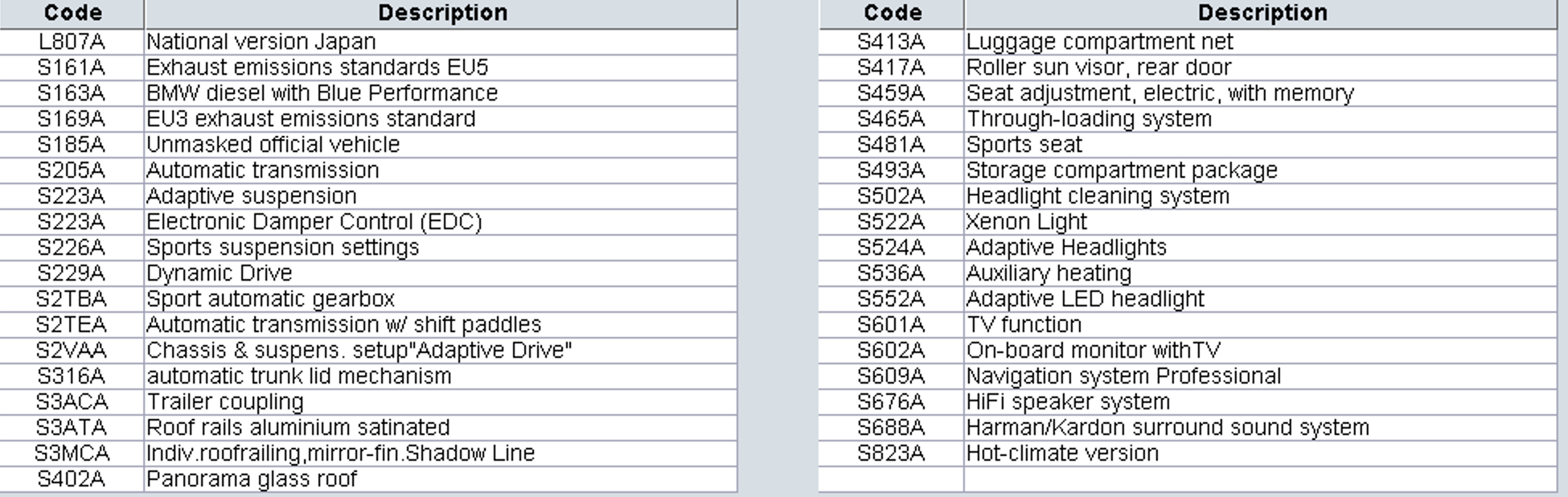Image resolution: width=1568 pixels, height=497 pixels.
Task: Select the Hot-climate version row
Action: coord(1062,454)
